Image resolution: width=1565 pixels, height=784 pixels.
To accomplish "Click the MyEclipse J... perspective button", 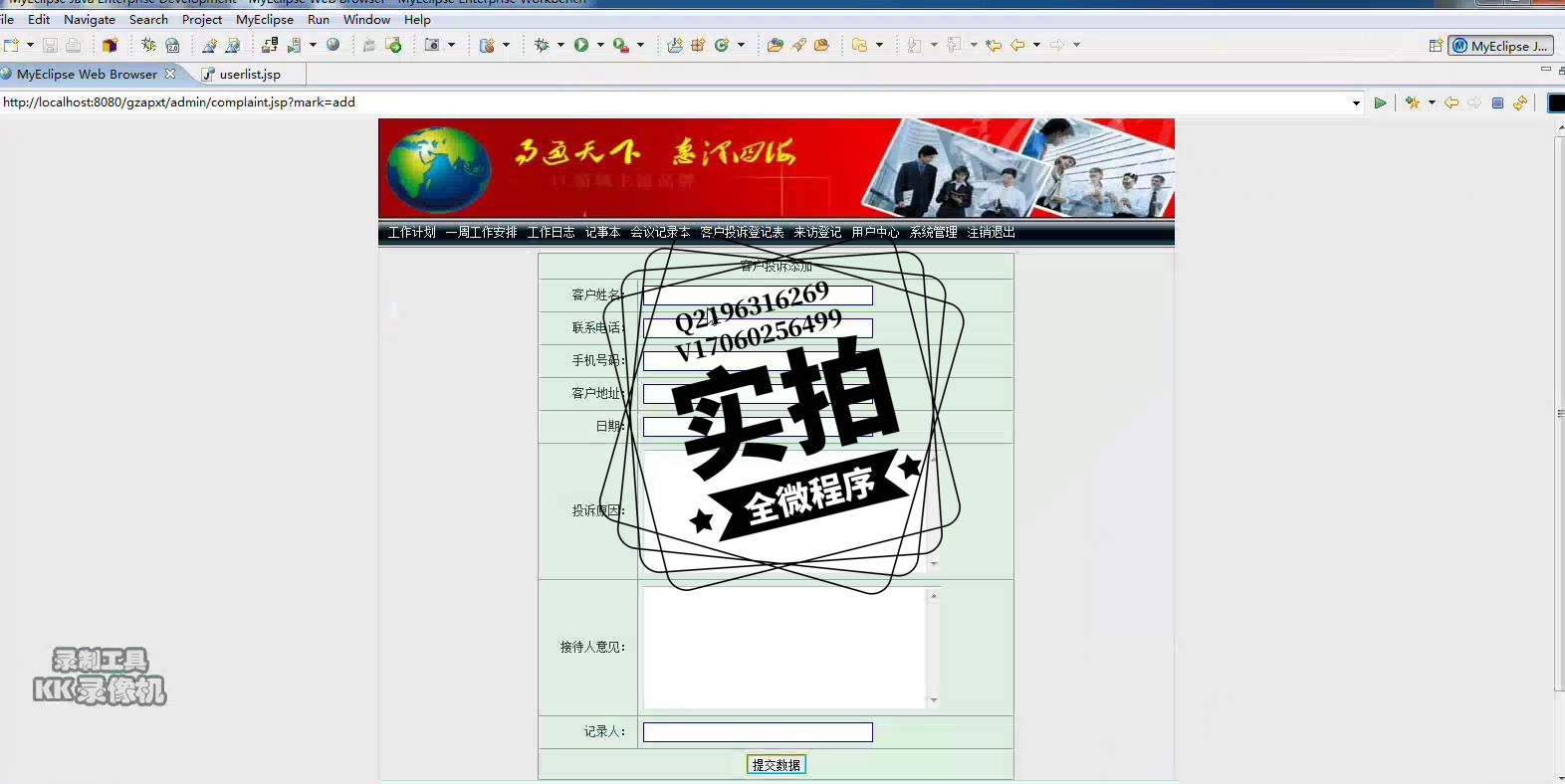I will [x=1500, y=46].
